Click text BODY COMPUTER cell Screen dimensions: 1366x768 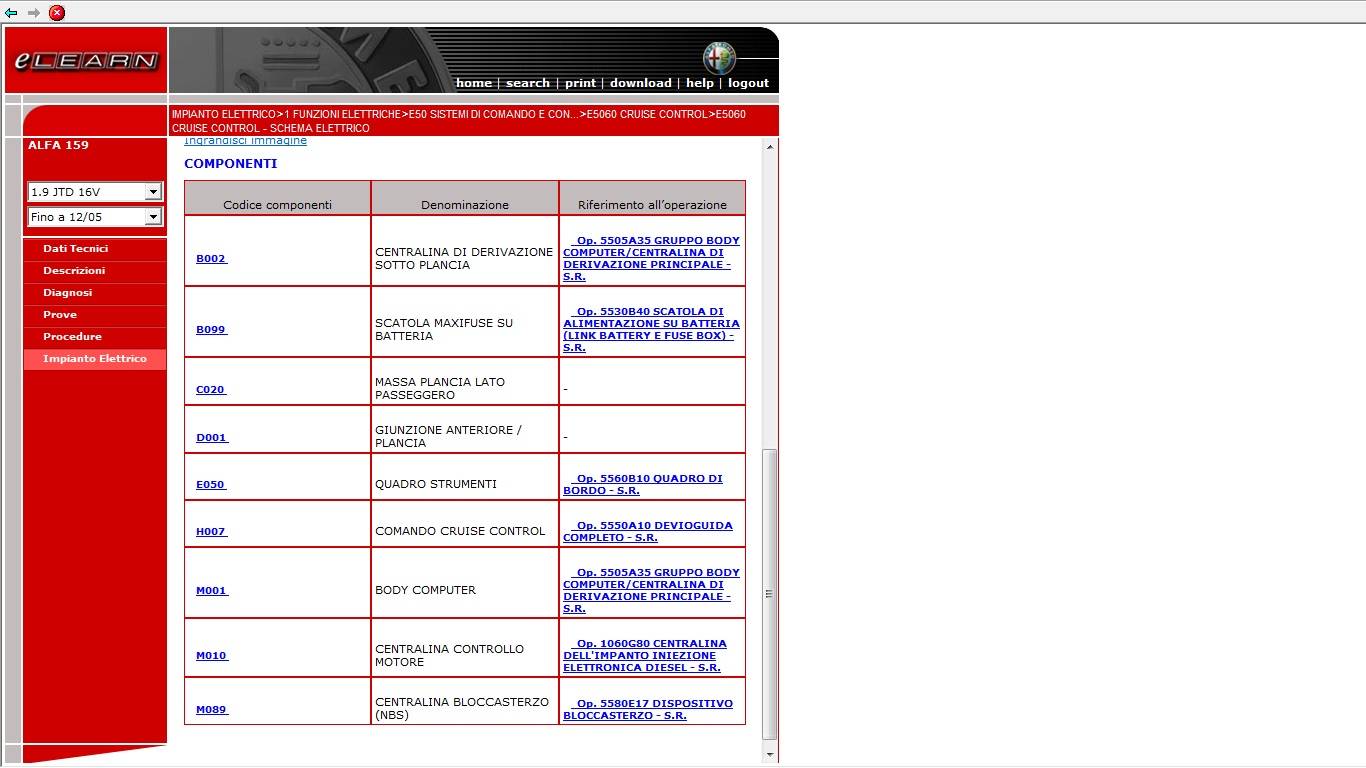coord(425,590)
